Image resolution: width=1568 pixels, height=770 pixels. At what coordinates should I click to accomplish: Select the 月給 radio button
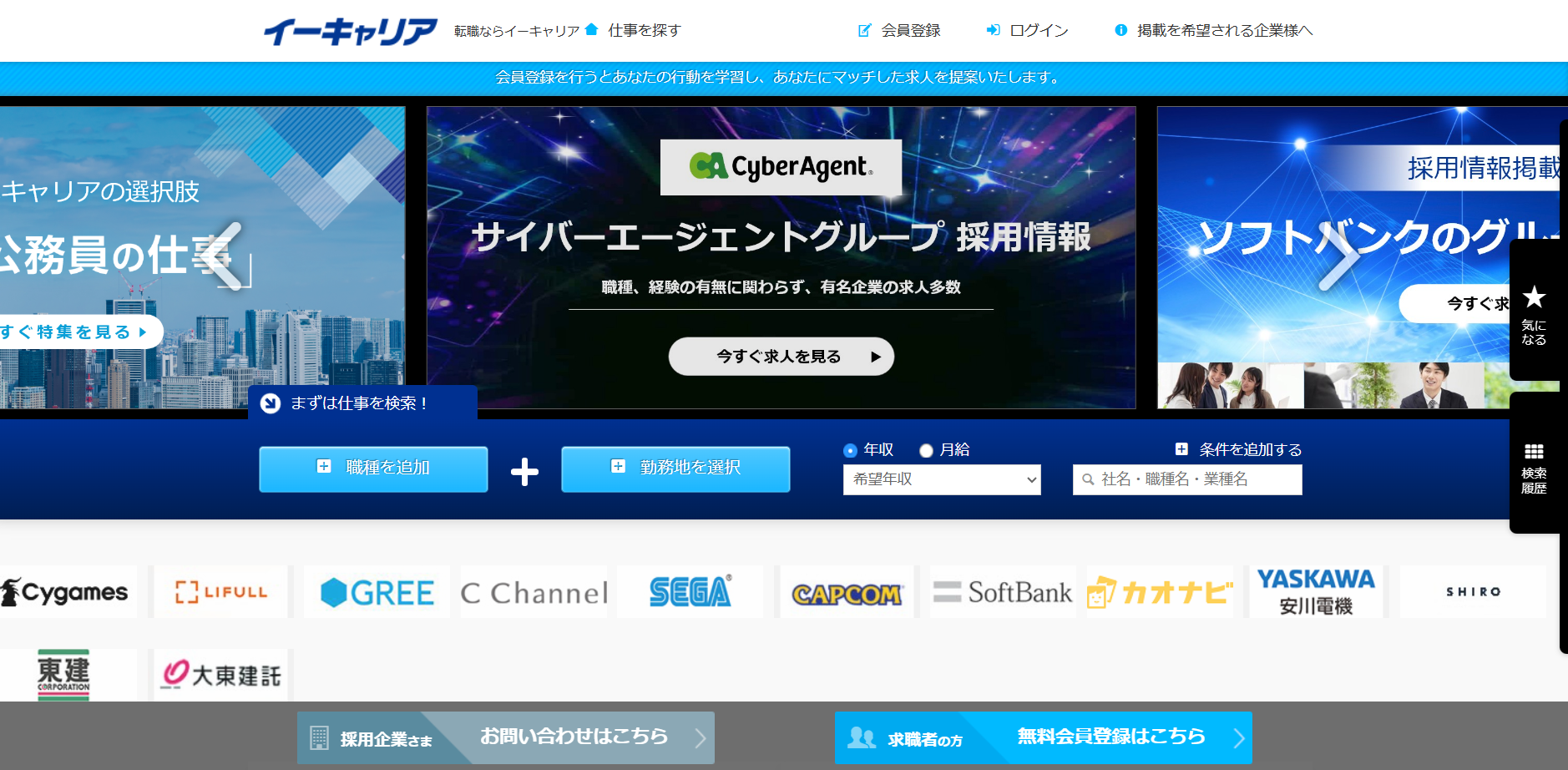[x=926, y=451]
